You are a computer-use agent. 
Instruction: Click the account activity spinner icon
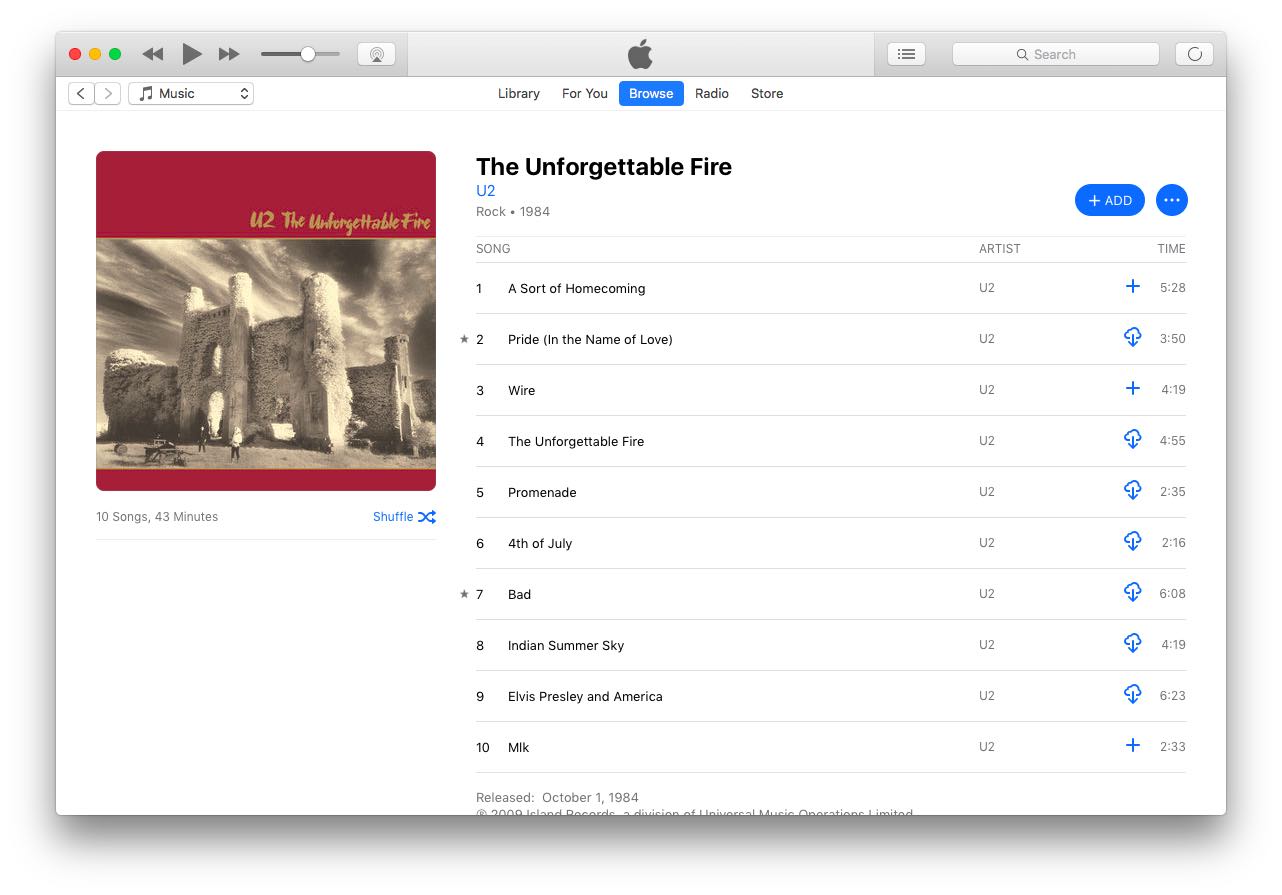coord(1194,54)
